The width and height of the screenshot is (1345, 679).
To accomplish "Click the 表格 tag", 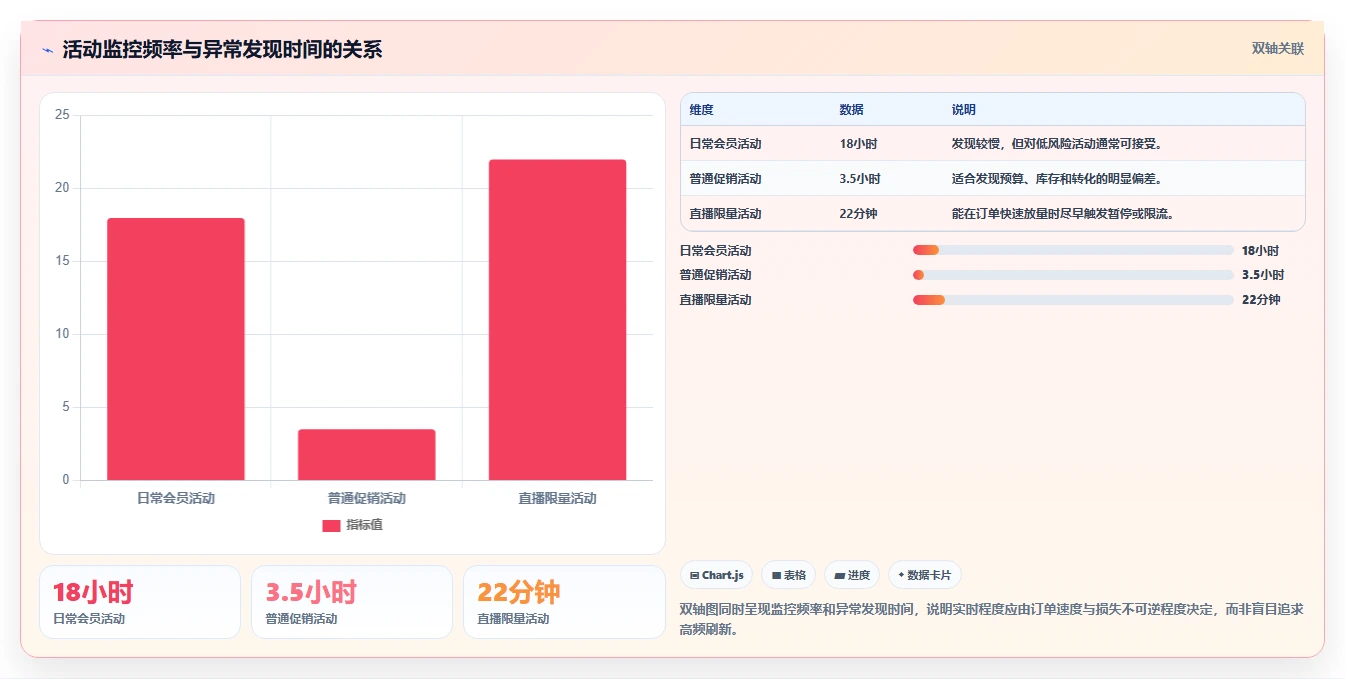I will coord(789,575).
